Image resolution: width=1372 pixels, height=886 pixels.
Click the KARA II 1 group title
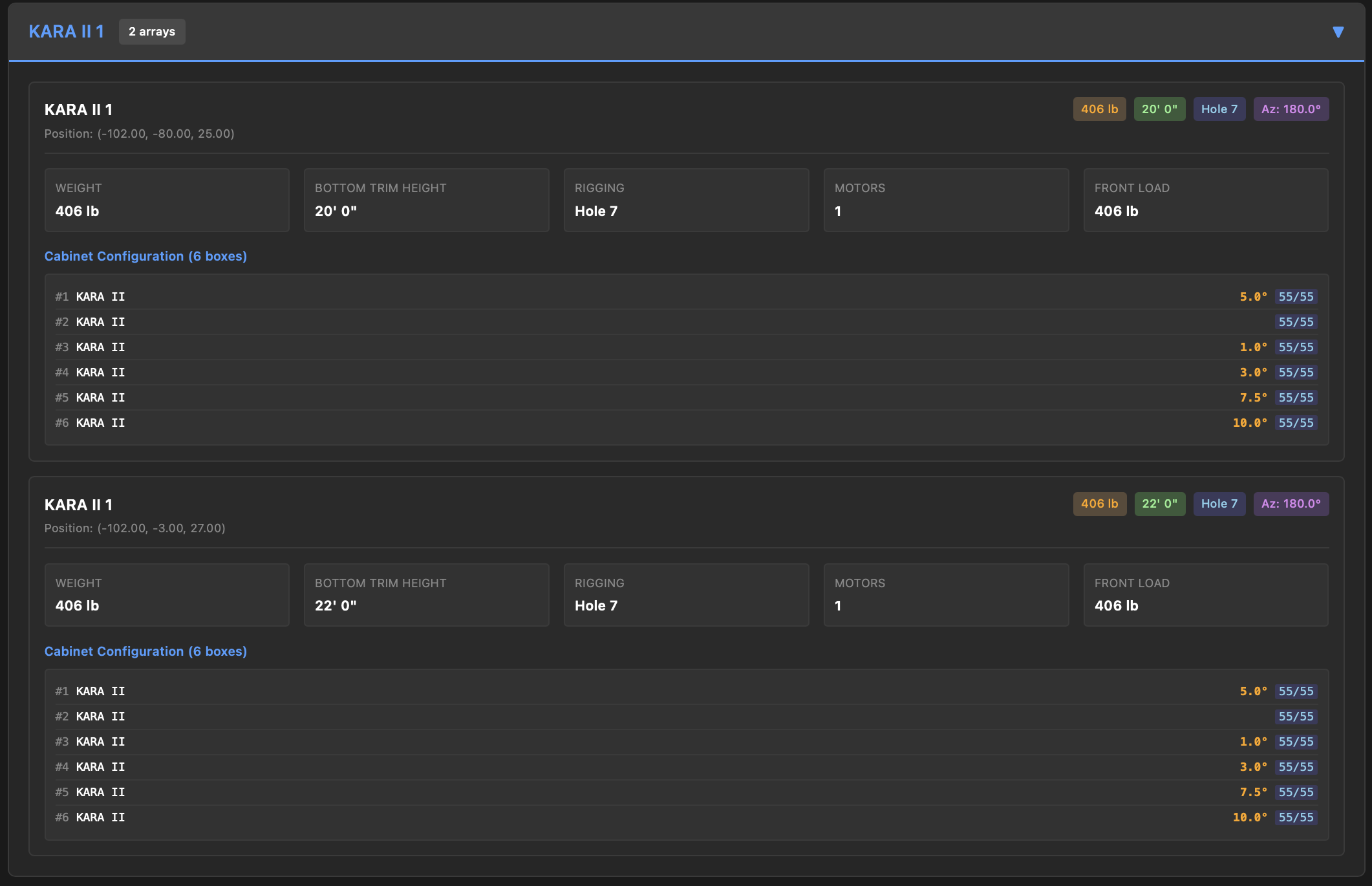coord(66,32)
